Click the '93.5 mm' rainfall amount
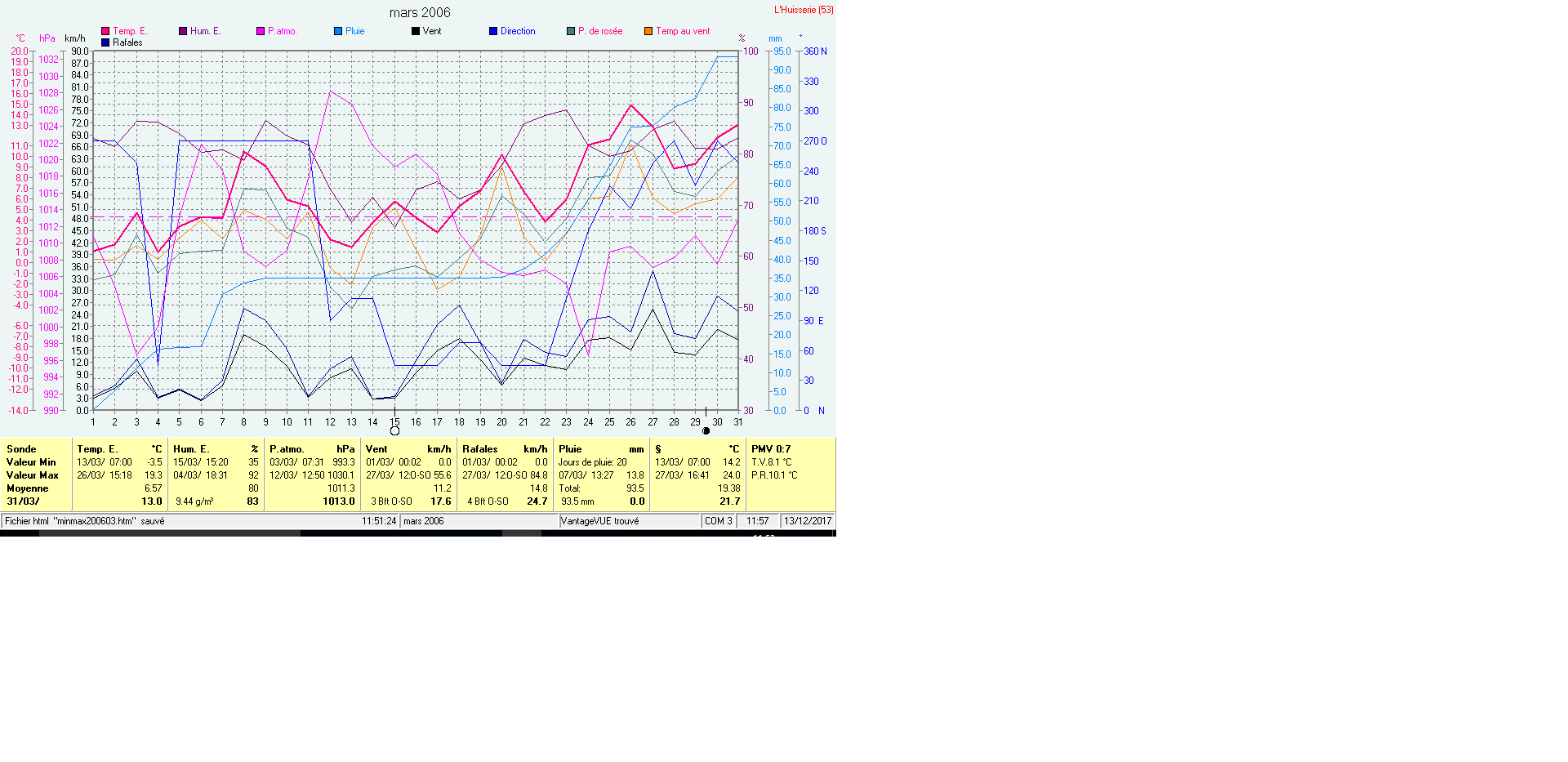 tap(577, 501)
